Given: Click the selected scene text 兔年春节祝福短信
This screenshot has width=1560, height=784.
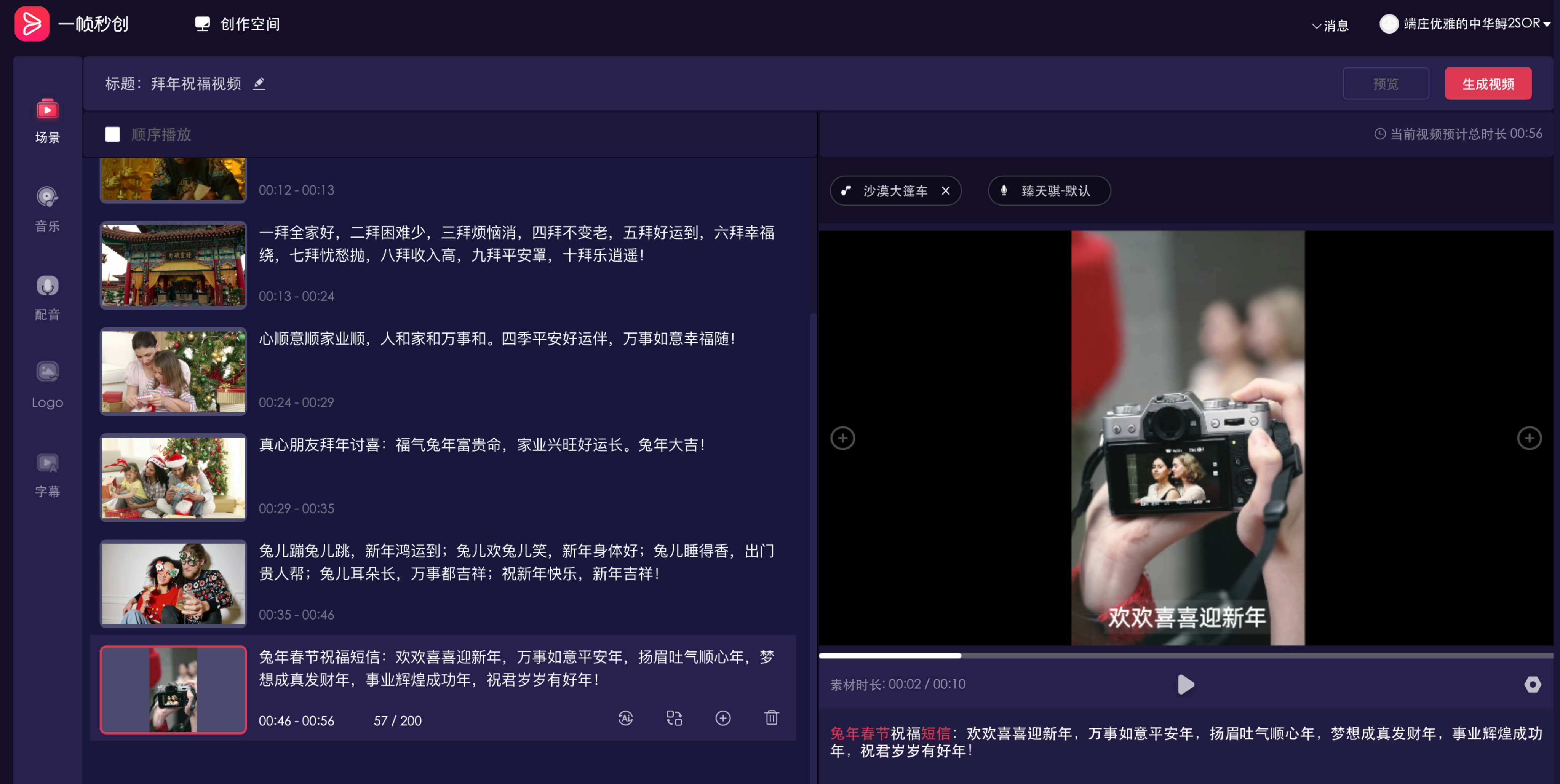Looking at the screenshot, I should coord(516,668).
